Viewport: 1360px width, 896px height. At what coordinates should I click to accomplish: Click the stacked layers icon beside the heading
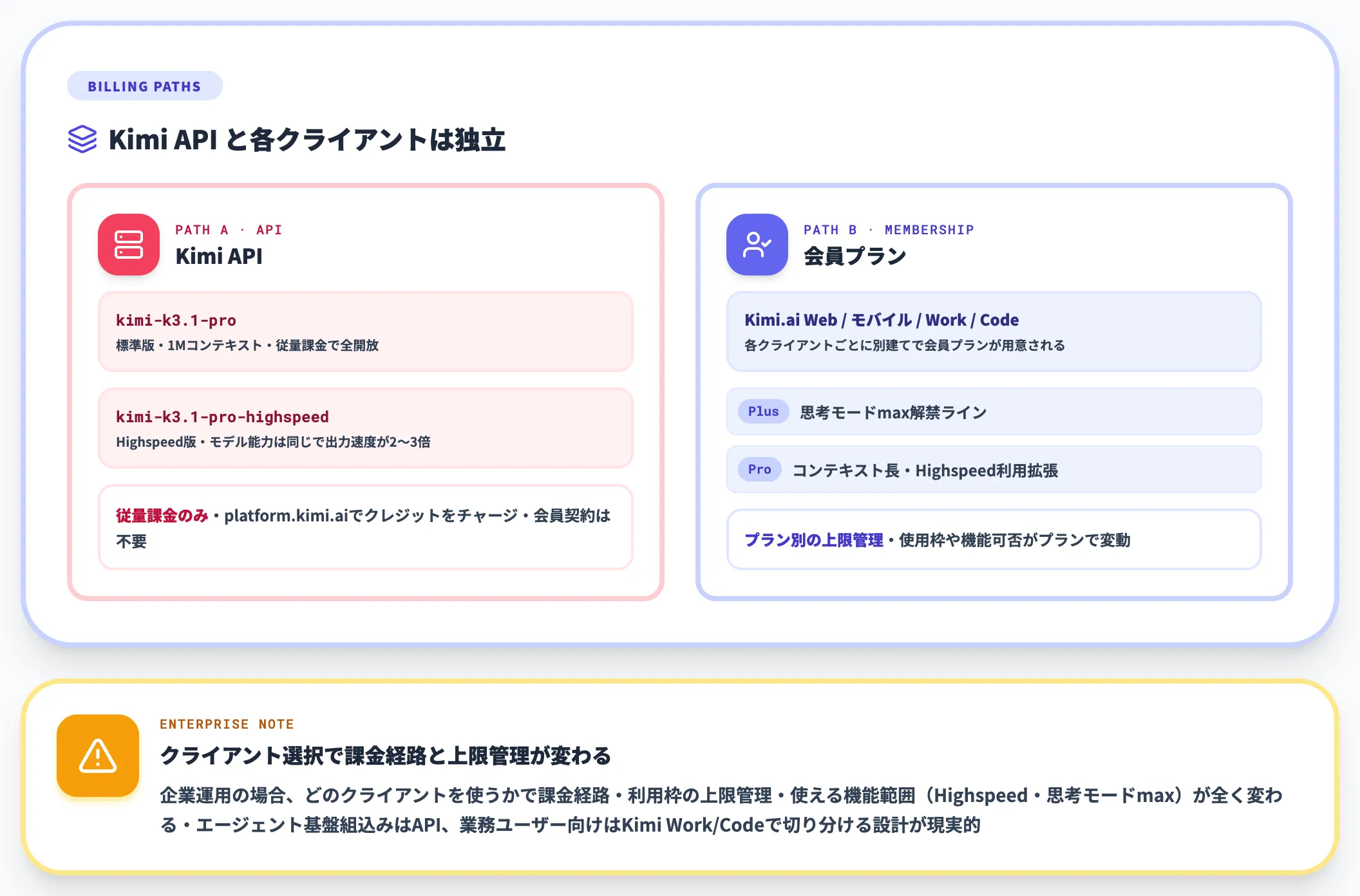[82, 139]
